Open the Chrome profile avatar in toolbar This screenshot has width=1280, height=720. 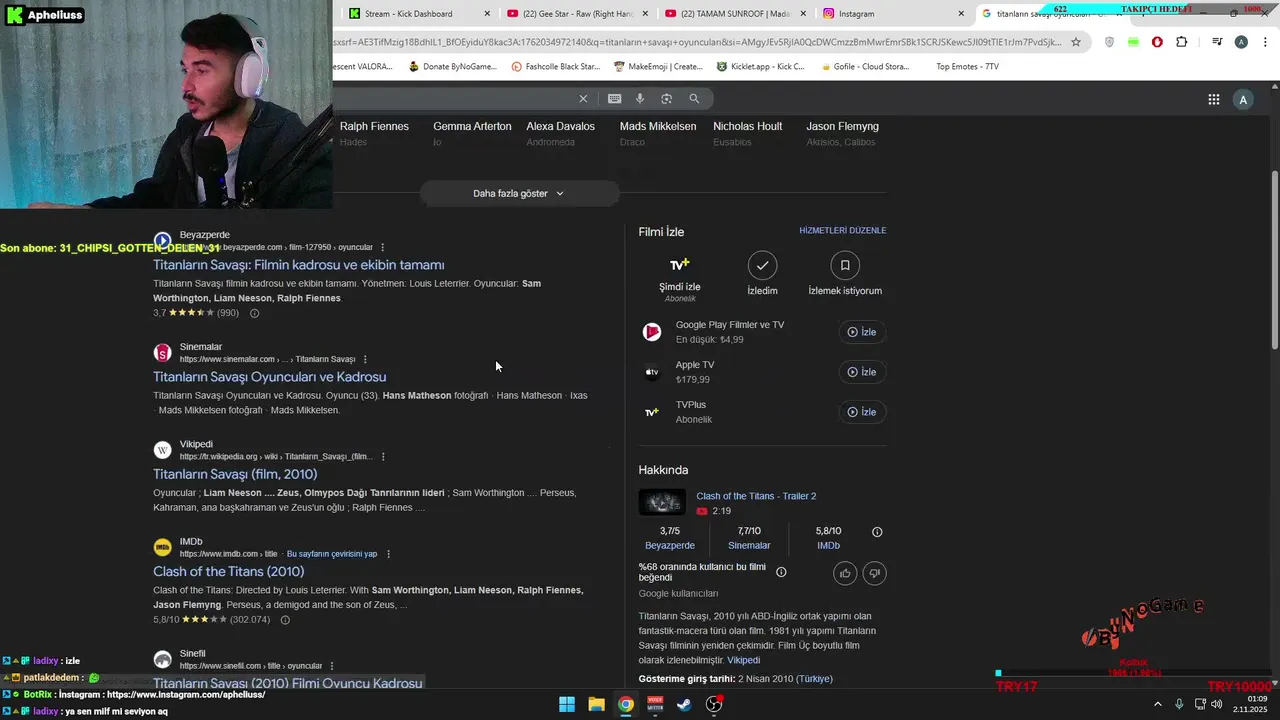click(1241, 42)
